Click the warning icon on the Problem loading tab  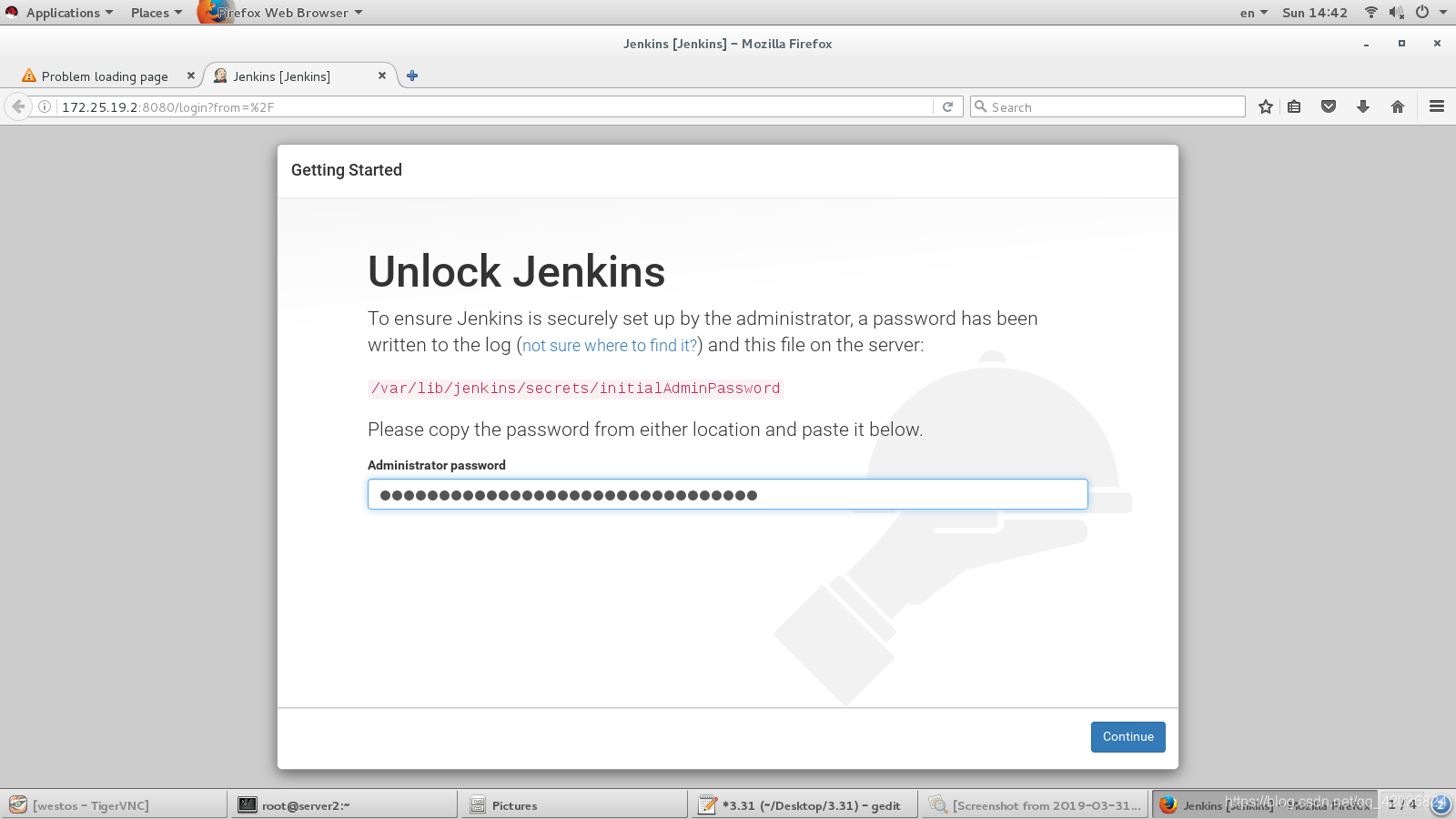(x=29, y=76)
